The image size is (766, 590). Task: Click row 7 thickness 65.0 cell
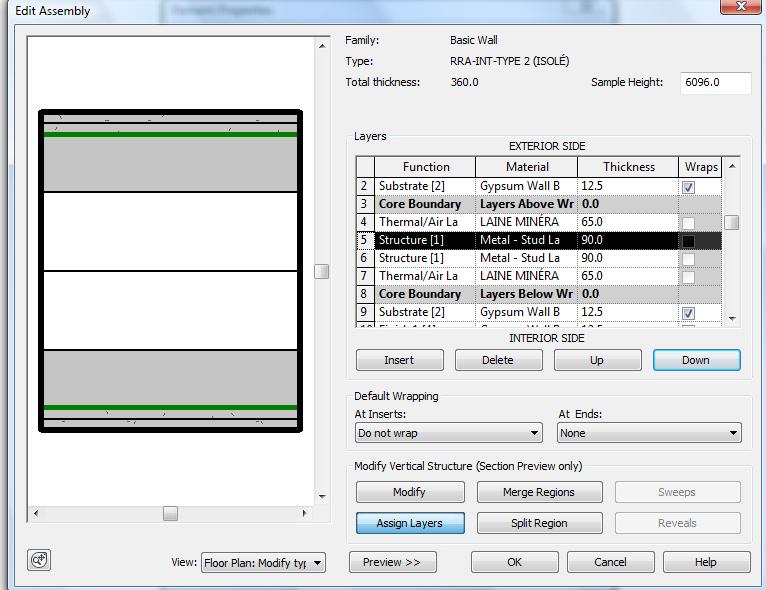pos(628,276)
